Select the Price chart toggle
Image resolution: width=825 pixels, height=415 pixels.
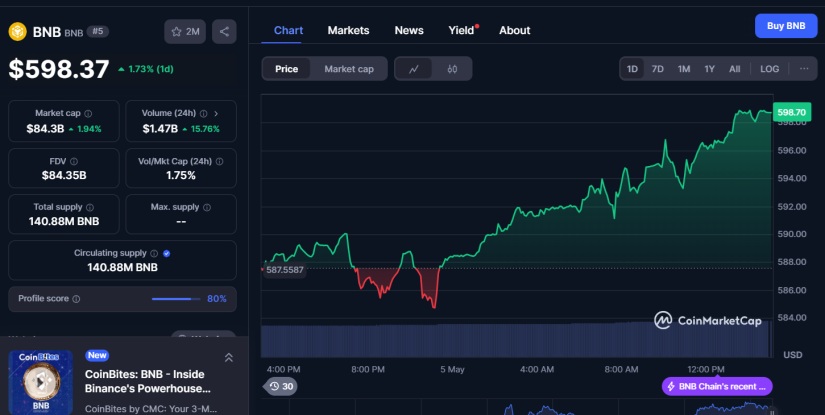[287, 69]
